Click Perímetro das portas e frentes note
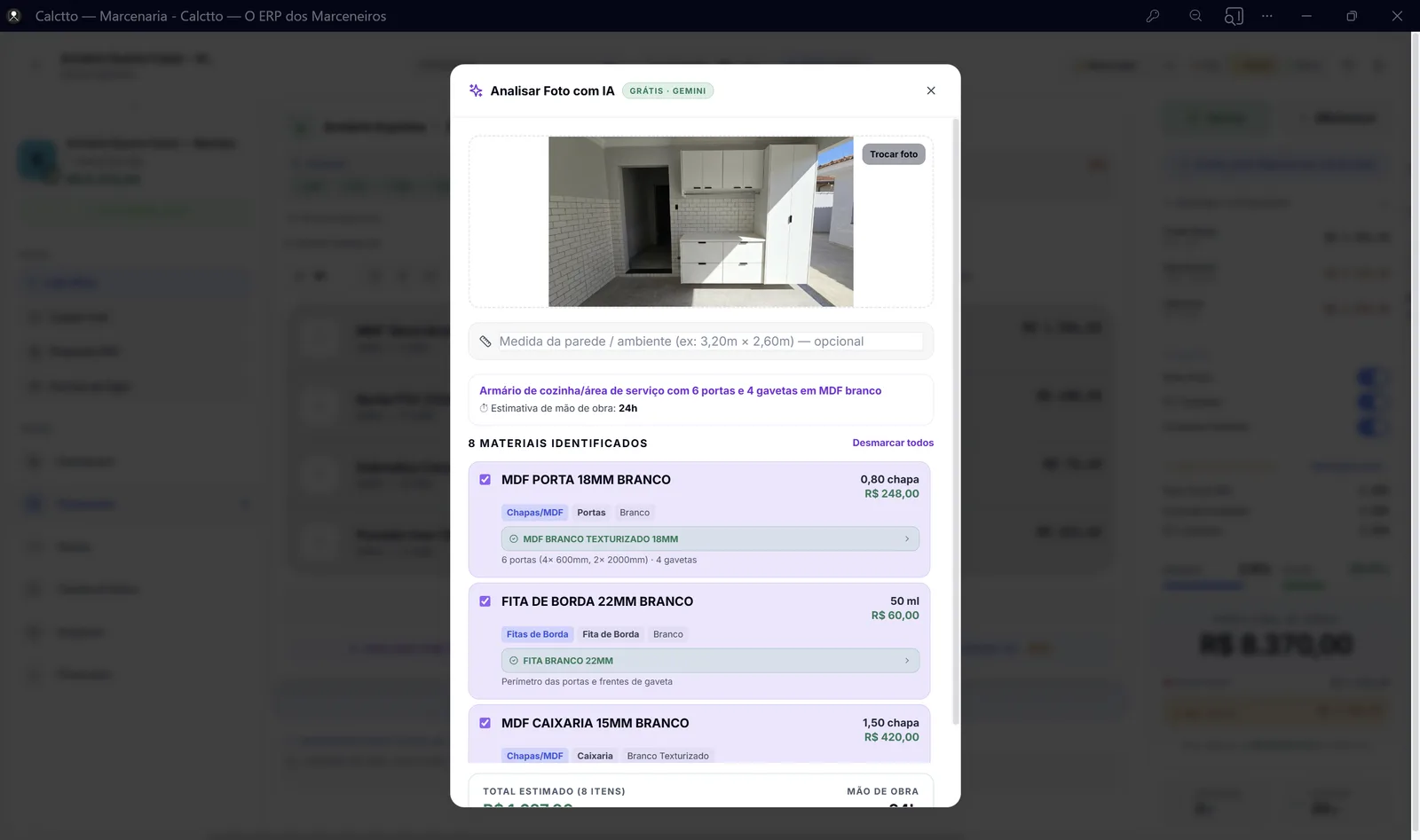 pyautogui.click(x=587, y=682)
